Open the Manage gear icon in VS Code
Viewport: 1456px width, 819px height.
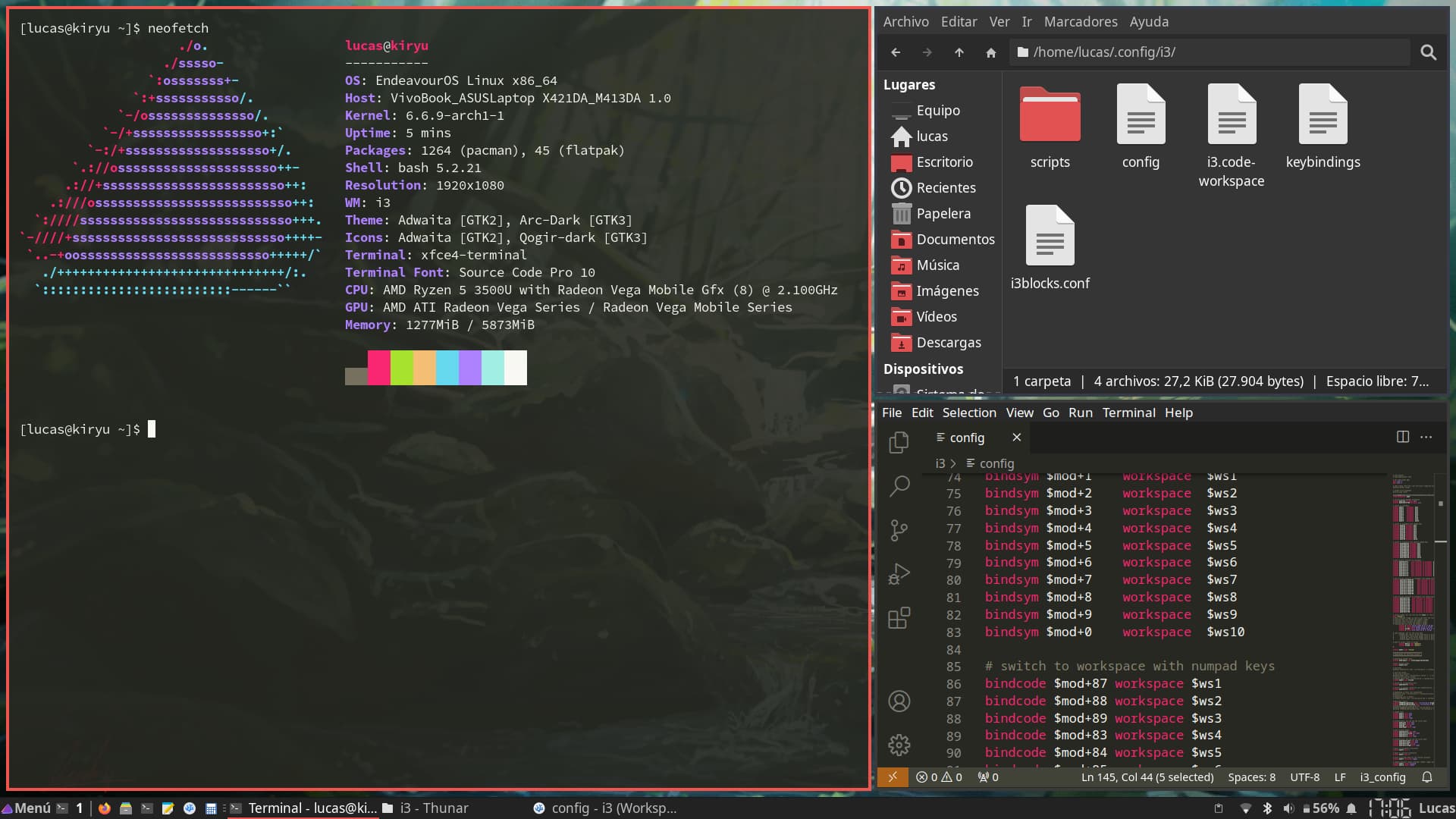tap(899, 745)
